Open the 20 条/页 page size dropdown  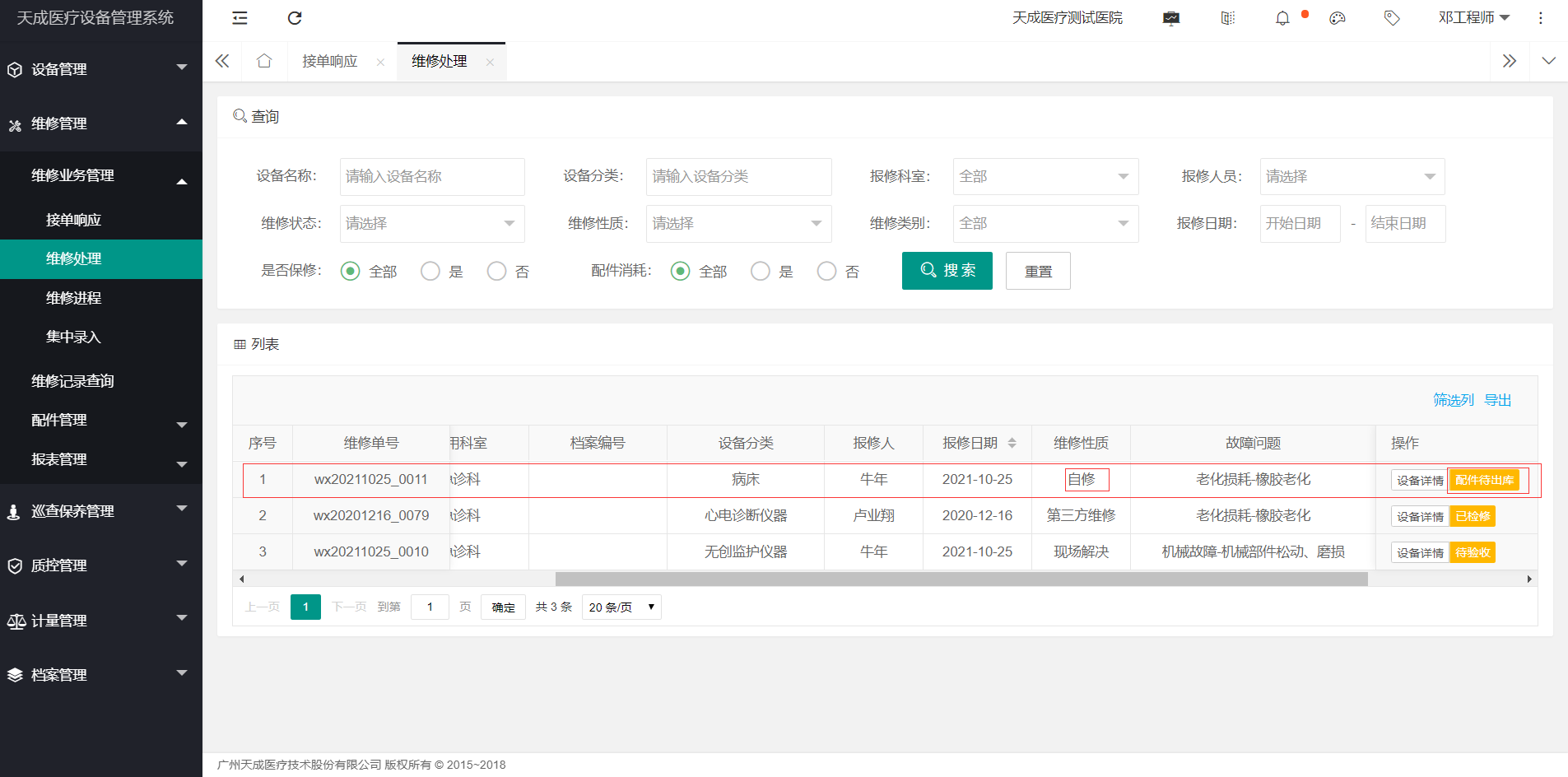(x=621, y=607)
